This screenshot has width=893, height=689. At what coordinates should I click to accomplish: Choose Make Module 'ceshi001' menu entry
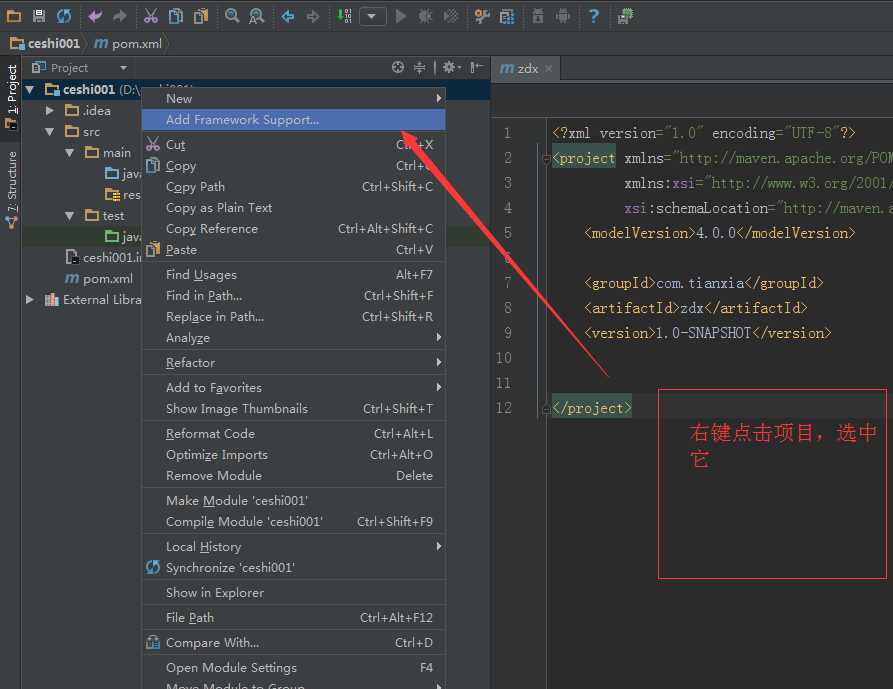(x=293, y=501)
